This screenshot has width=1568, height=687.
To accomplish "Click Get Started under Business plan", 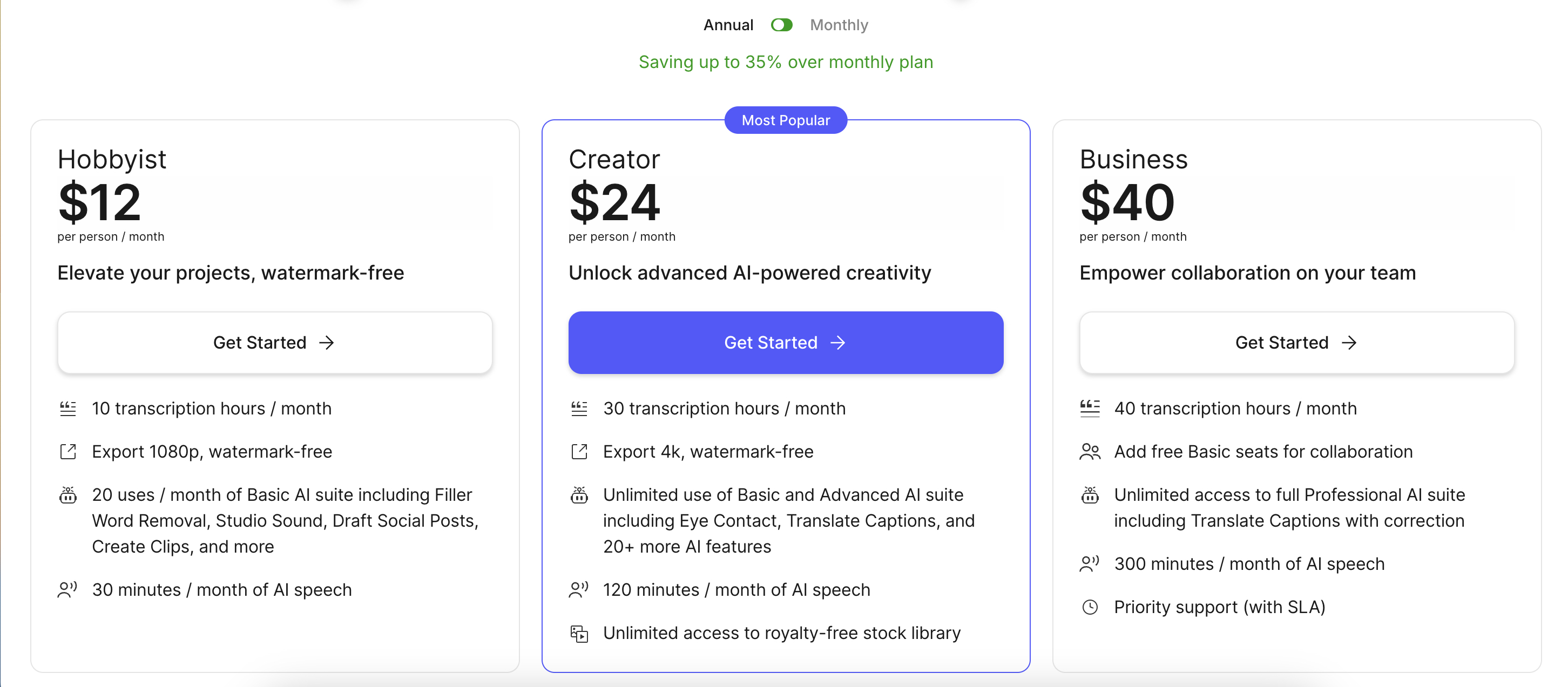I will (x=1296, y=343).
